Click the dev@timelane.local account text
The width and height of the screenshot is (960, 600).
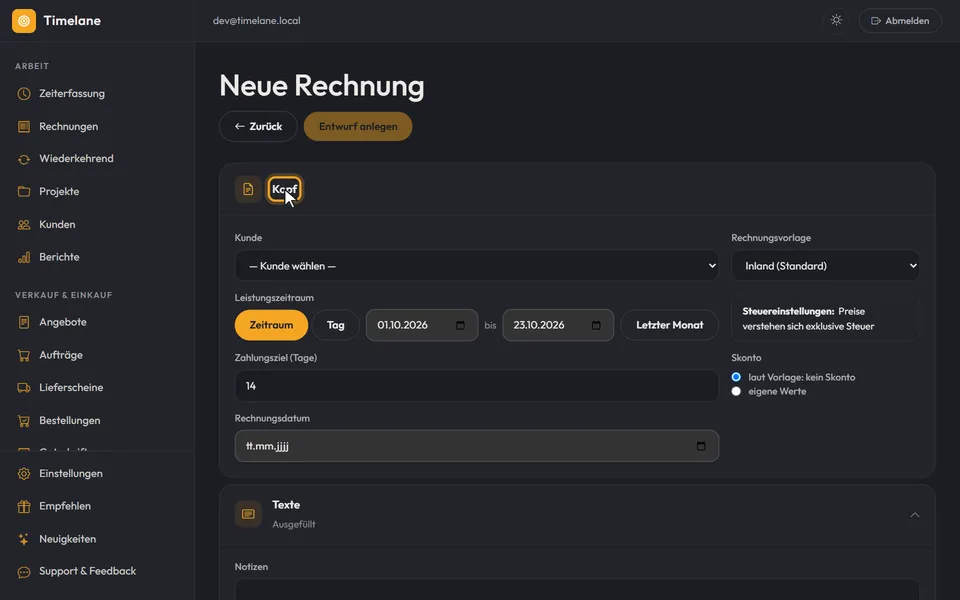(x=257, y=21)
